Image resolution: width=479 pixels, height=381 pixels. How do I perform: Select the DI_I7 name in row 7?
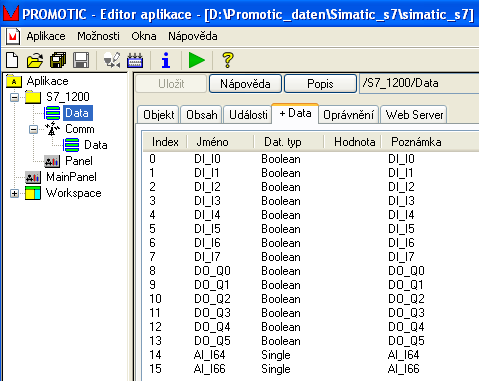207,257
